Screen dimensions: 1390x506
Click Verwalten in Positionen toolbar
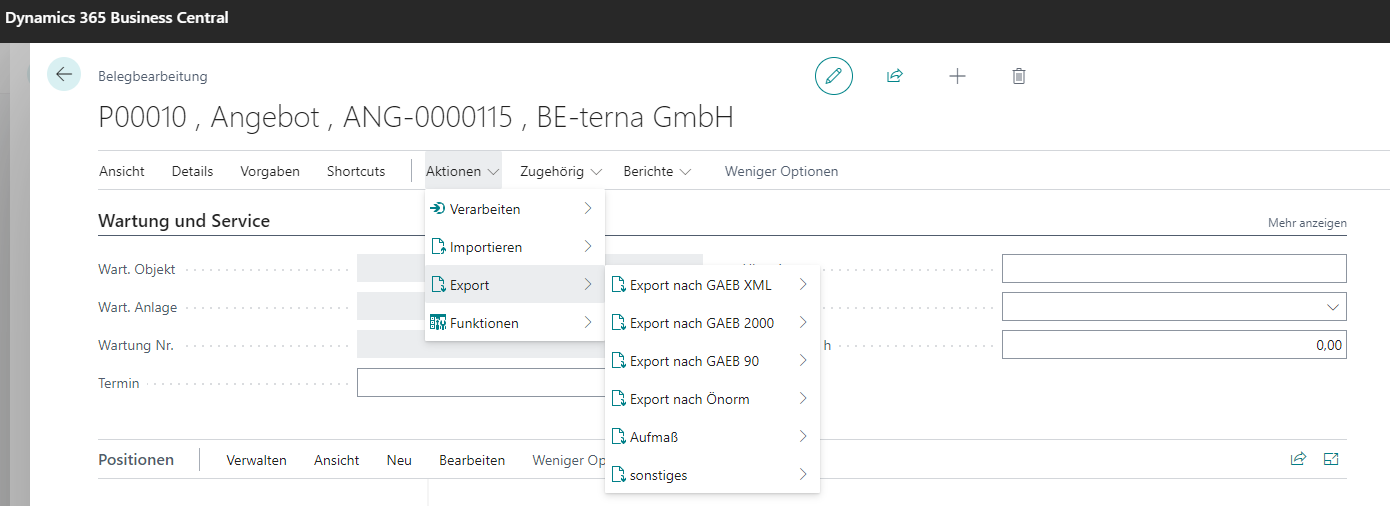[256, 460]
